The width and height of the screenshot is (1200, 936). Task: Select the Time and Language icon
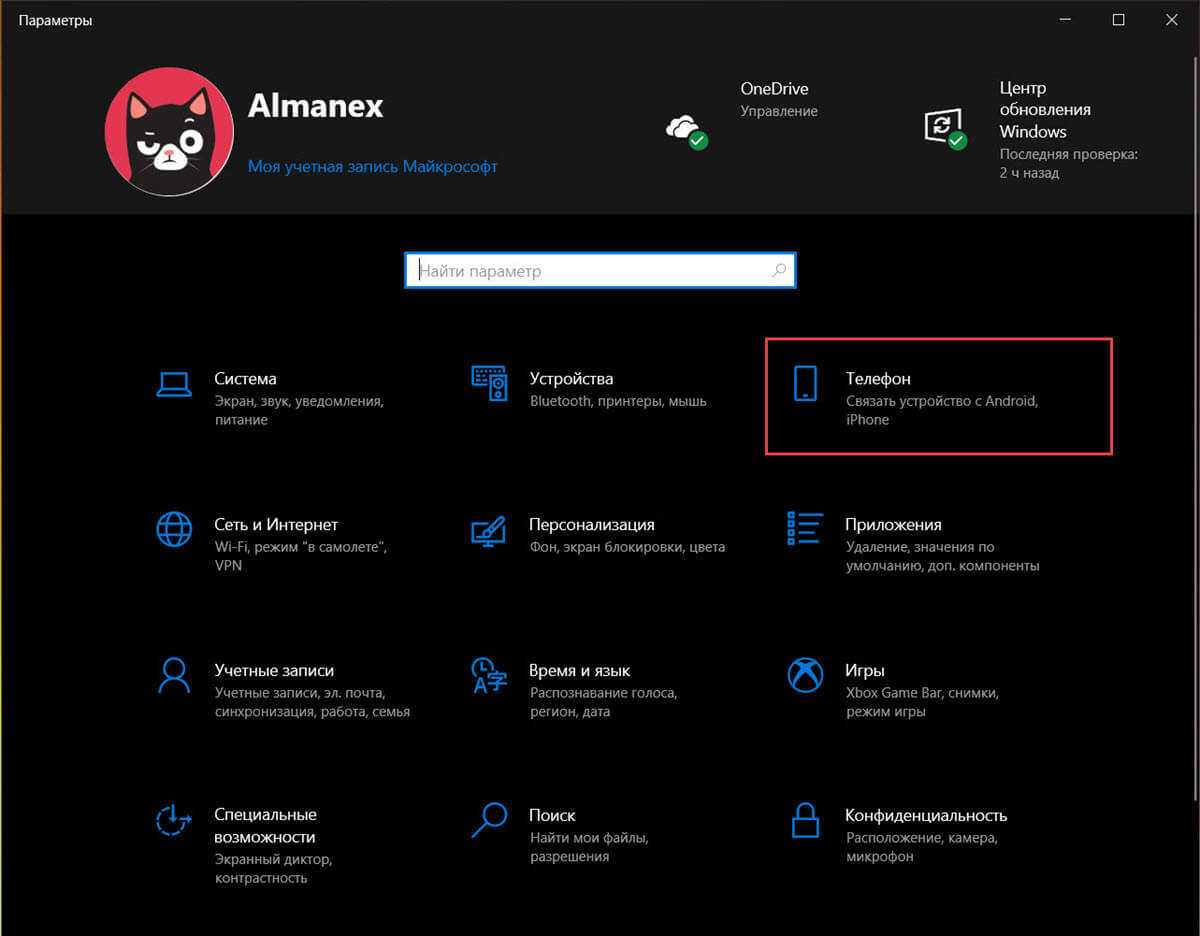point(489,675)
